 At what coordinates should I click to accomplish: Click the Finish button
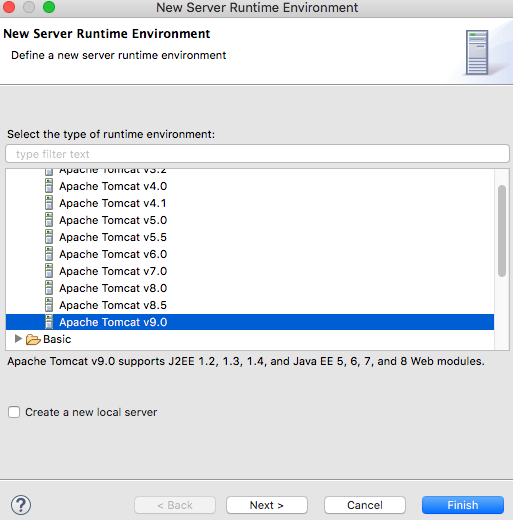click(463, 505)
